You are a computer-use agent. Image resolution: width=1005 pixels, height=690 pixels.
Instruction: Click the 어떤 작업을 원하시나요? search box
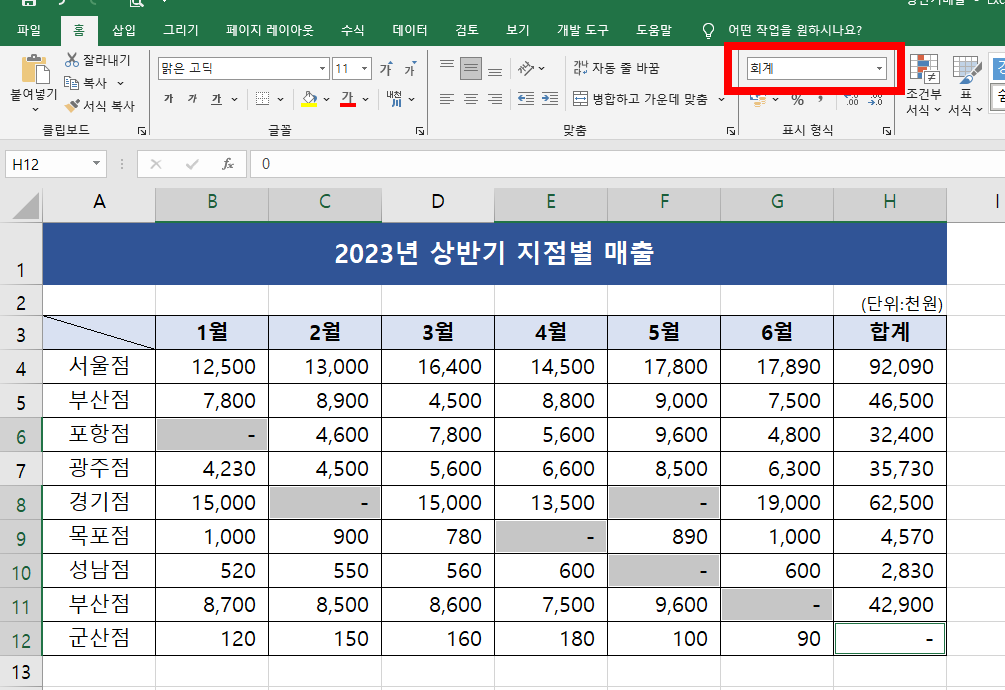point(795,30)
